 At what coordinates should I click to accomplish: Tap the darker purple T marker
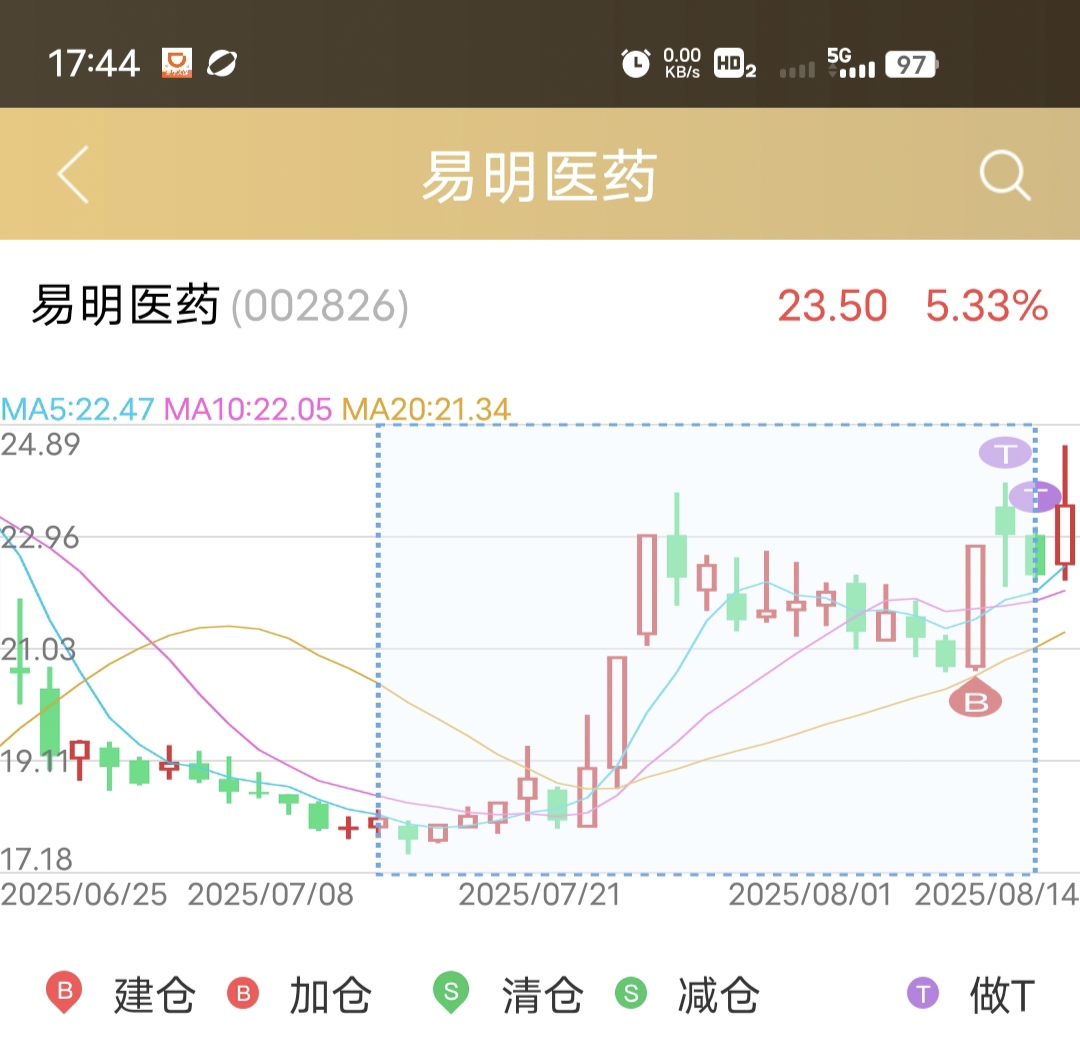coord(1035,497)
